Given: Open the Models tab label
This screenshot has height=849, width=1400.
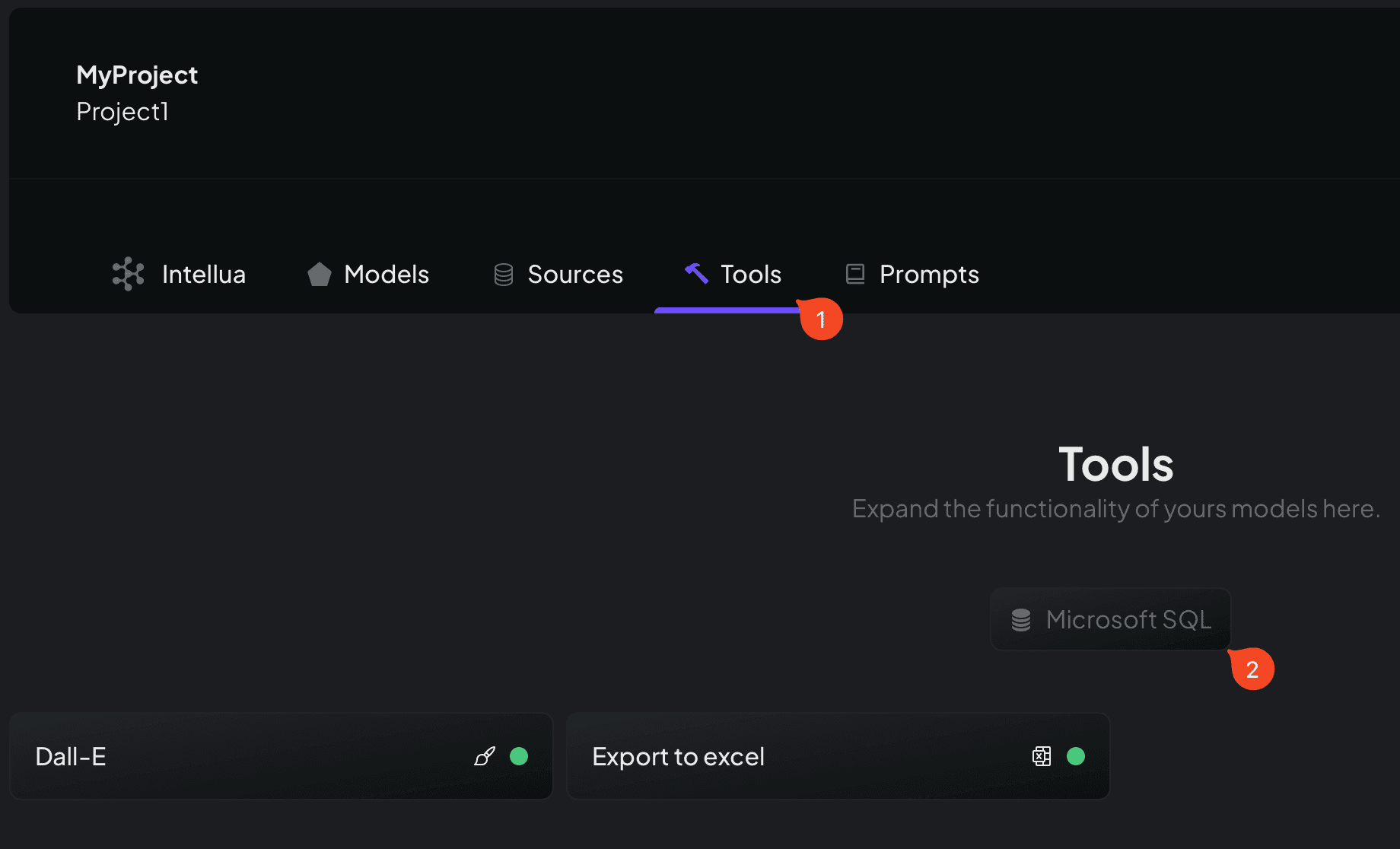Looking at the screenshot, I should click(387, 275).
